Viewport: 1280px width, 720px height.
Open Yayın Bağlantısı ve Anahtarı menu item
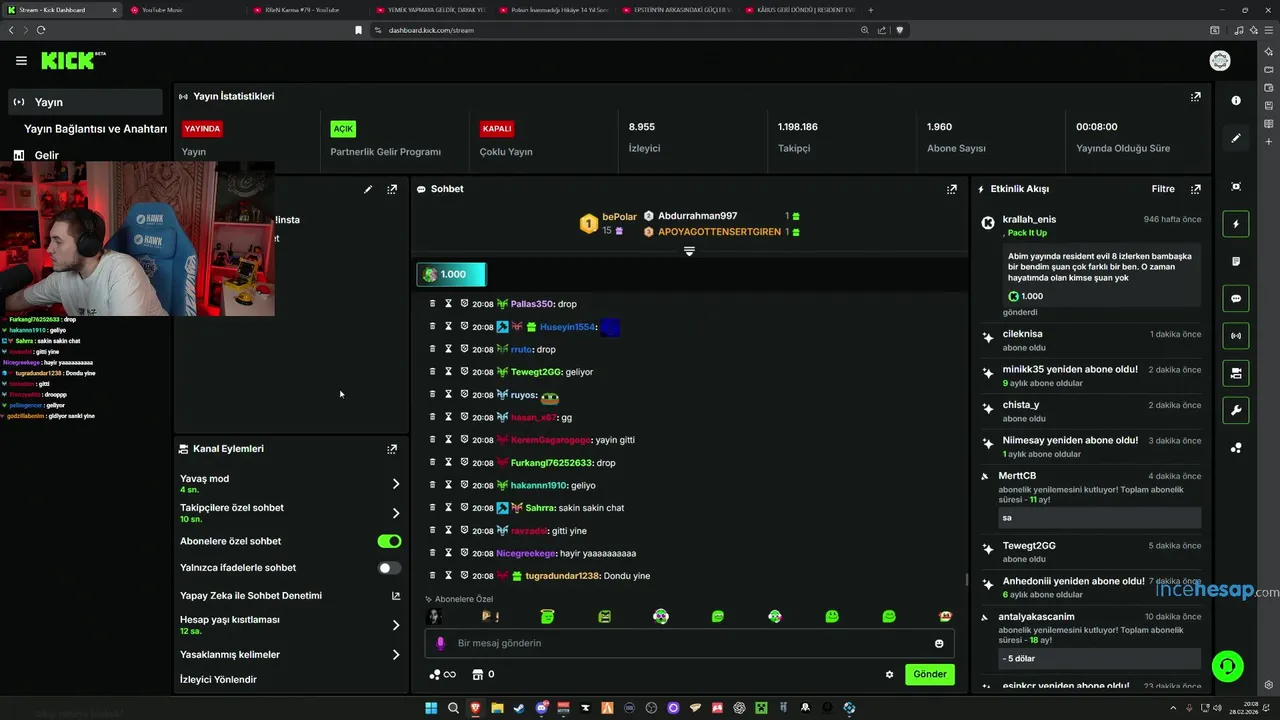[x=95, y=129]
